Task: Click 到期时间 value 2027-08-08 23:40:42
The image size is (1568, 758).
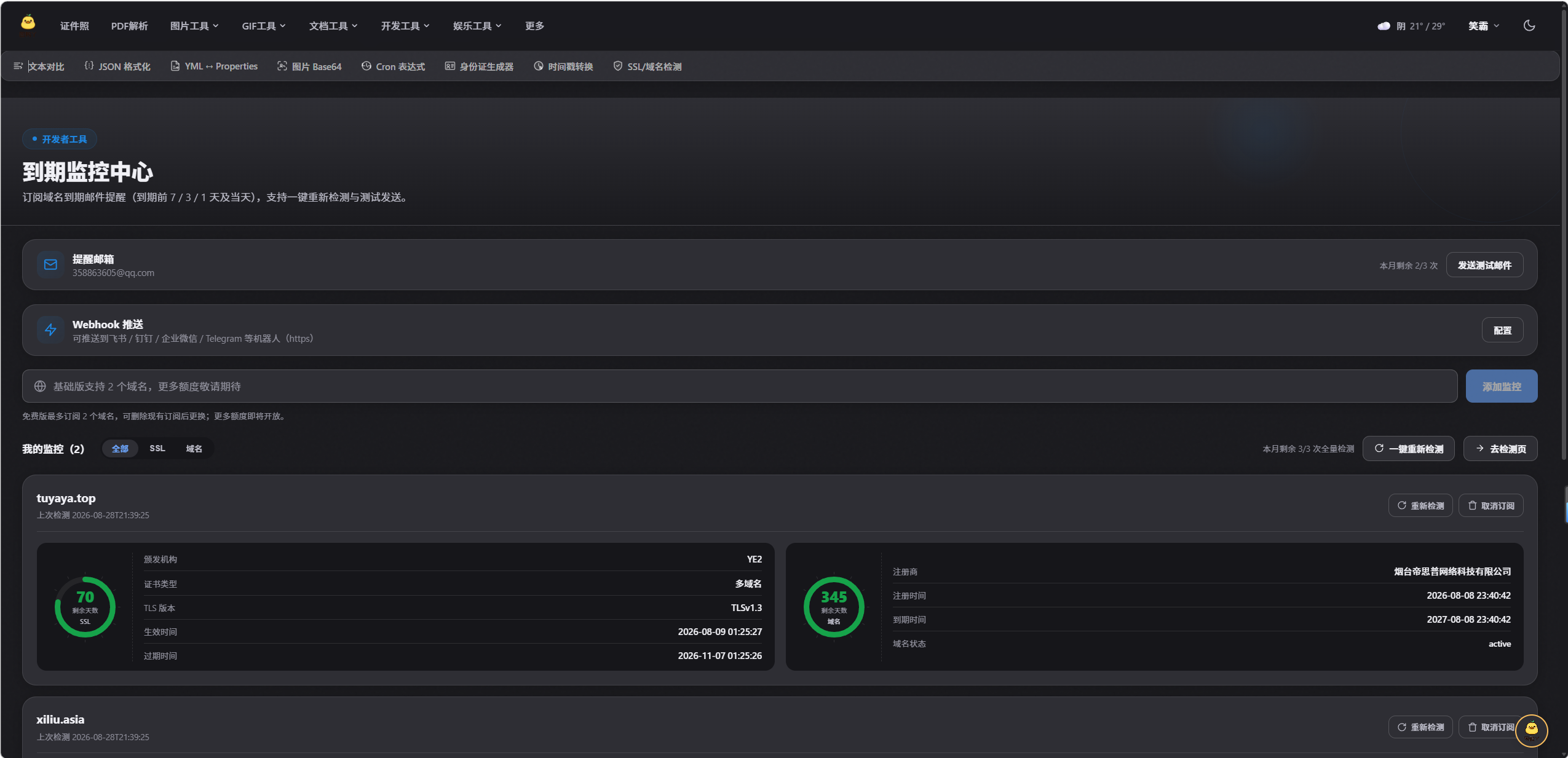Action: click(1468, 619)
